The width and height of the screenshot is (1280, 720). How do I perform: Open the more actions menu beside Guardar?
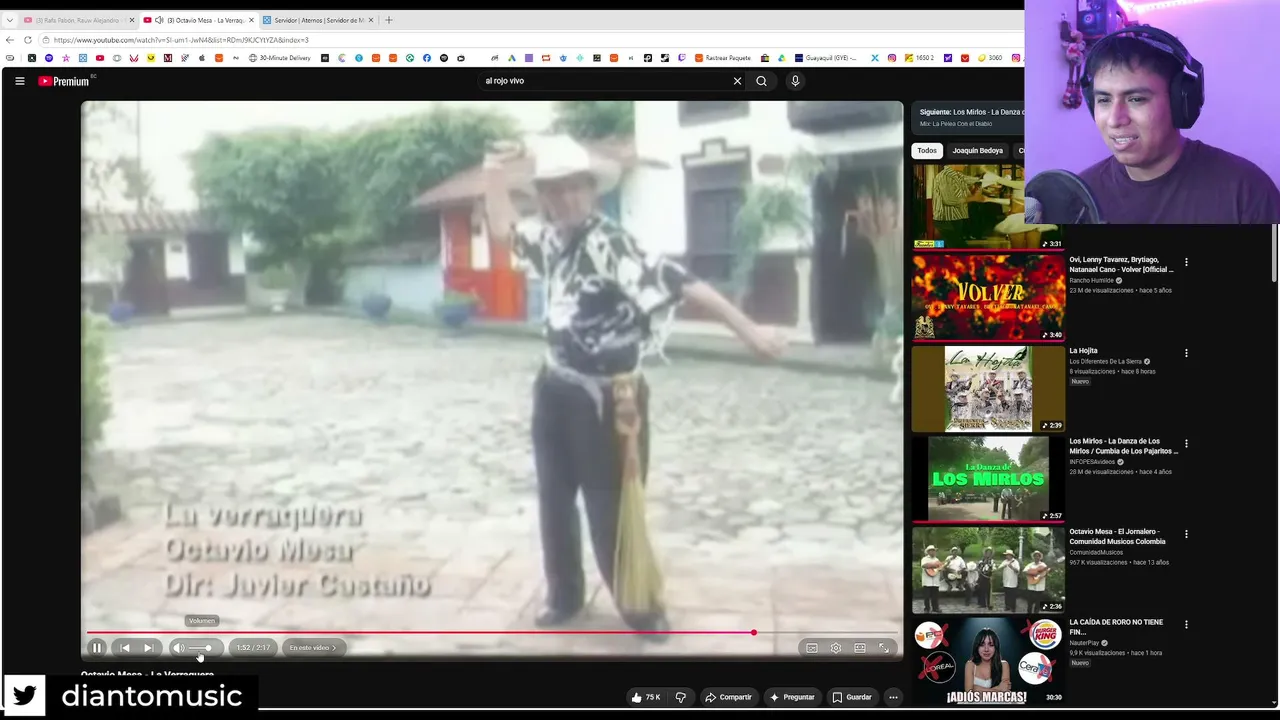click(x=893, y=697)
